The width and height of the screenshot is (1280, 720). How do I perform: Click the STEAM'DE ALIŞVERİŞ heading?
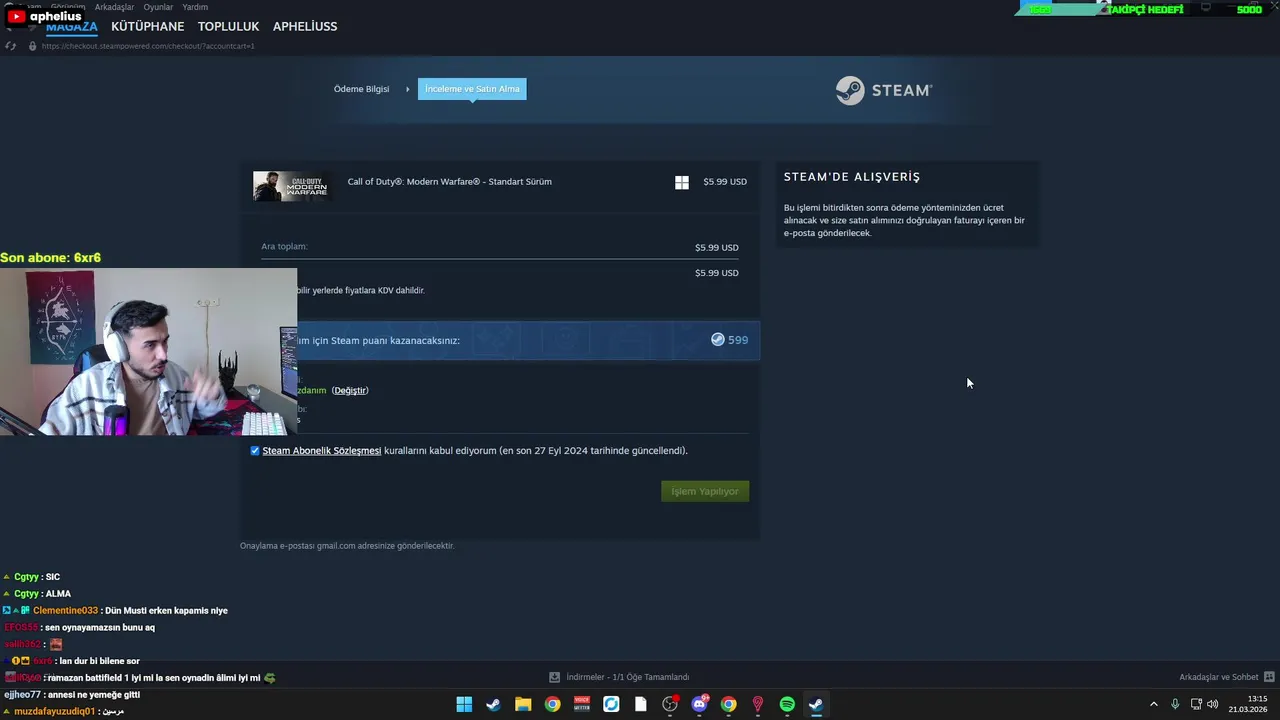coord(852,177)
